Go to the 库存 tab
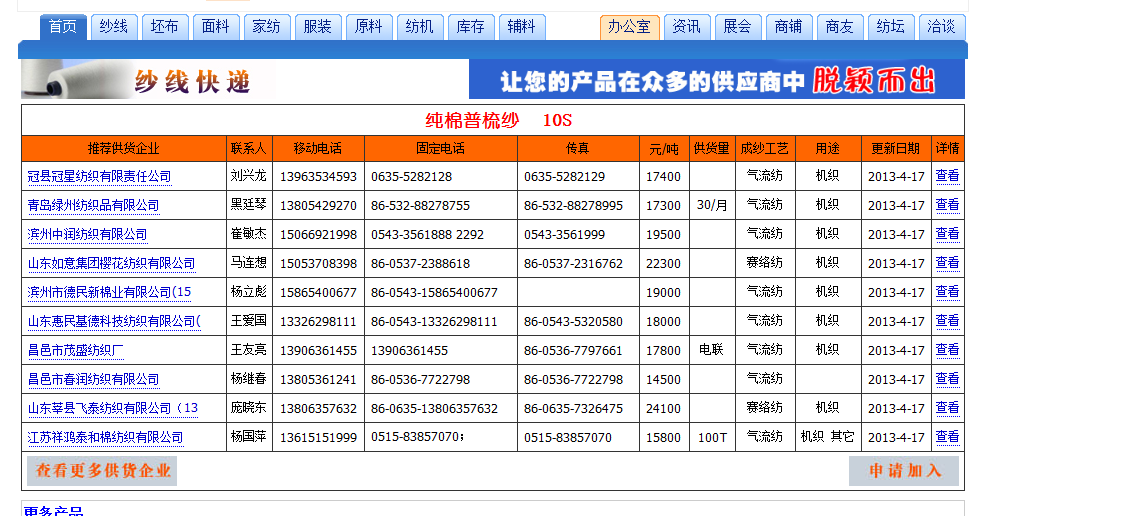1128x516 pixels. 471,27
